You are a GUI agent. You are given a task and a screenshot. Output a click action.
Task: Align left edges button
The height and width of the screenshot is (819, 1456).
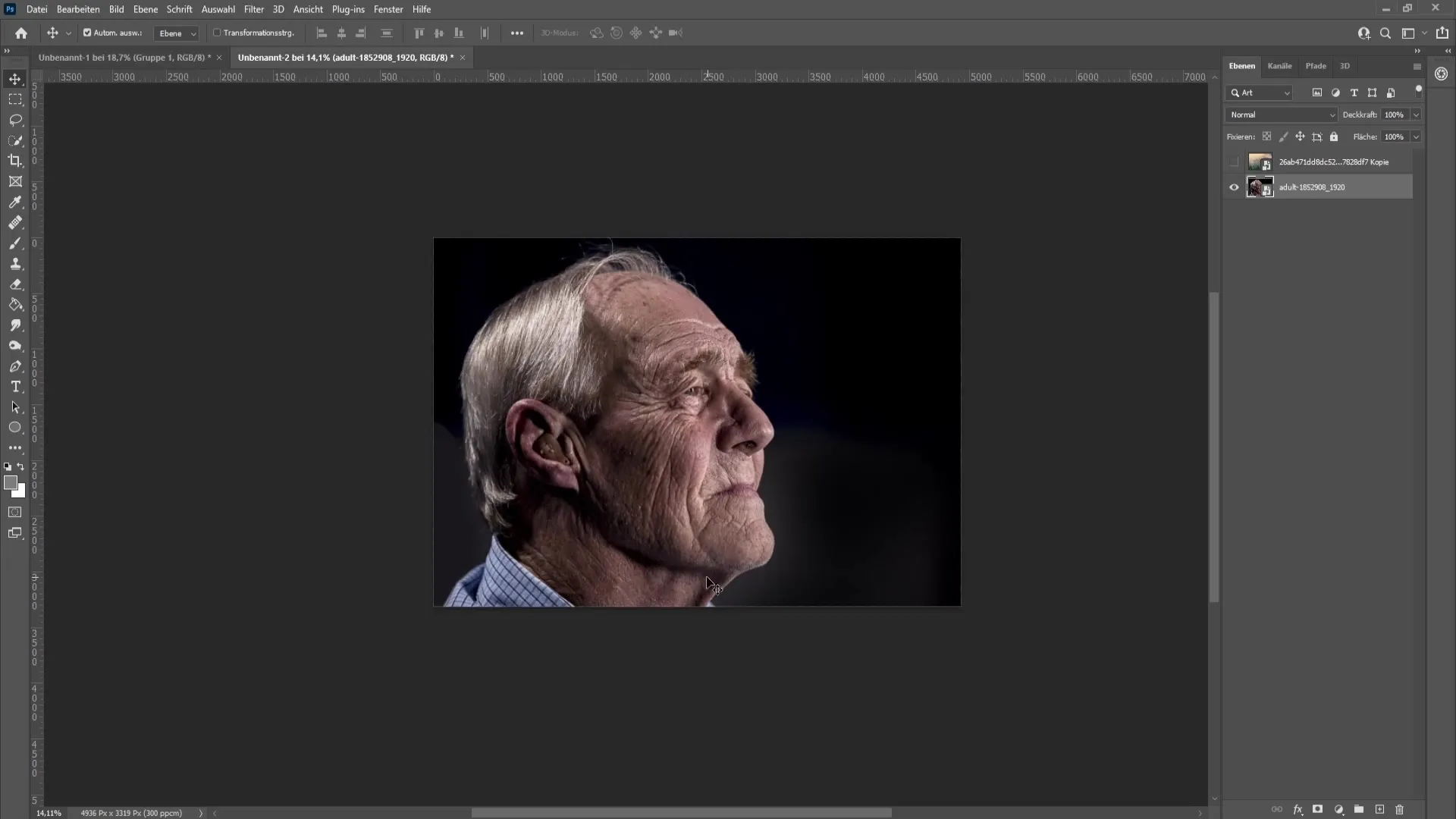coord(322,33)
